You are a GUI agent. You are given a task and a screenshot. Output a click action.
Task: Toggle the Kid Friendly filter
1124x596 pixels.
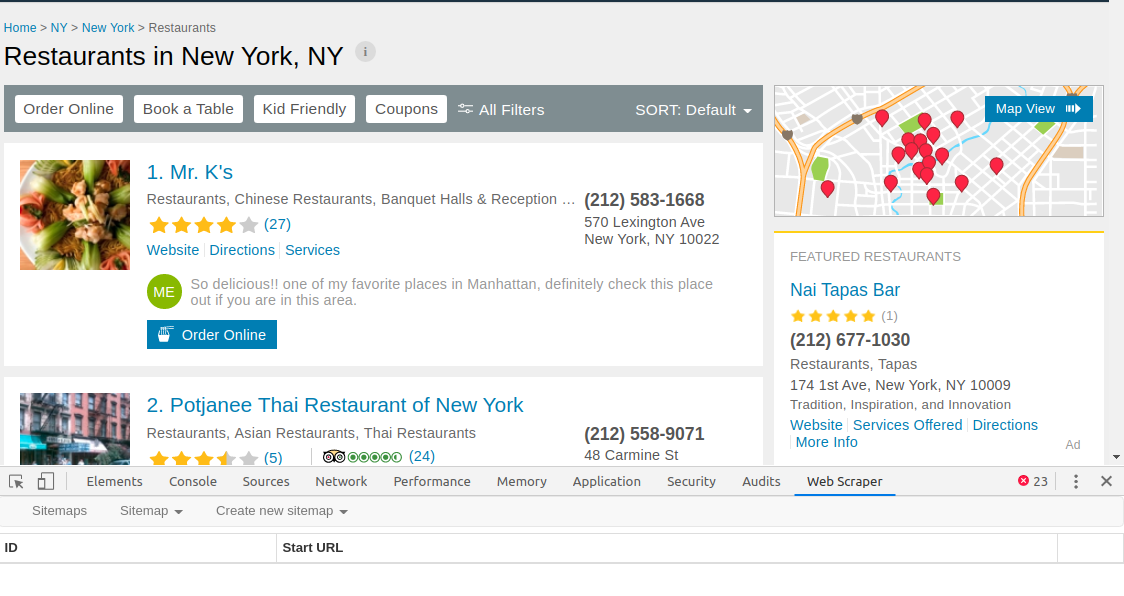(304, 108)
